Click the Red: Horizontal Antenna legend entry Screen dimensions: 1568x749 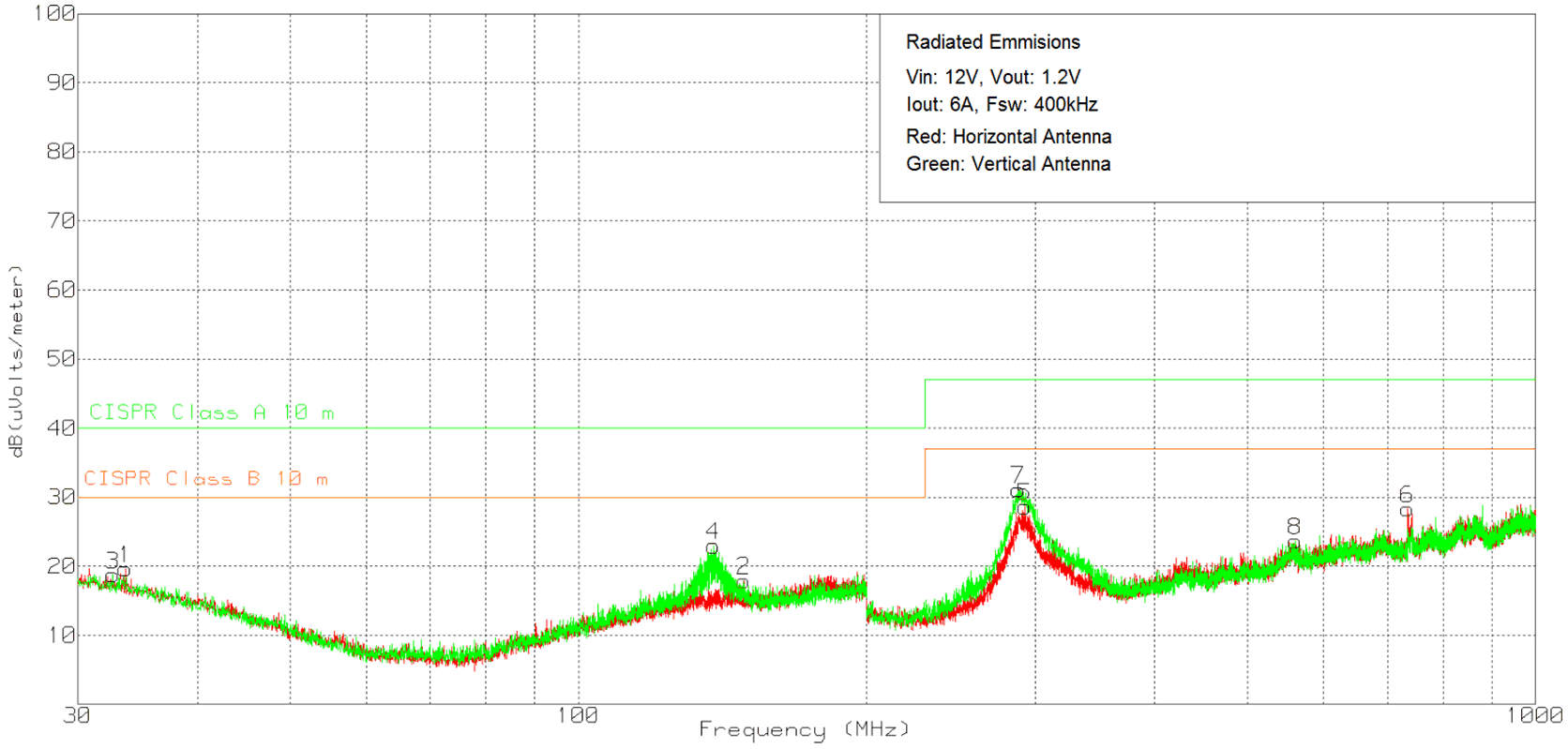[1008, 137]
